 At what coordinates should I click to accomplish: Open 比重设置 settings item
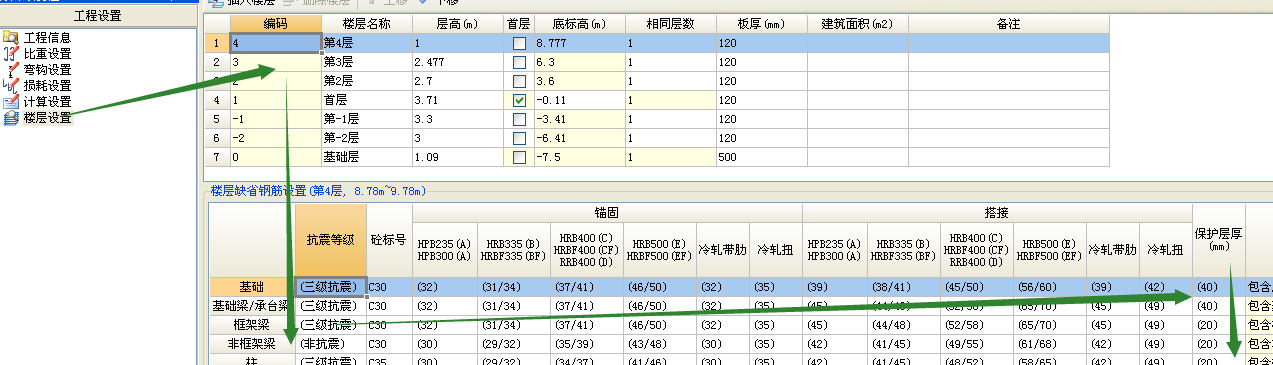click(x=48, y=54)
